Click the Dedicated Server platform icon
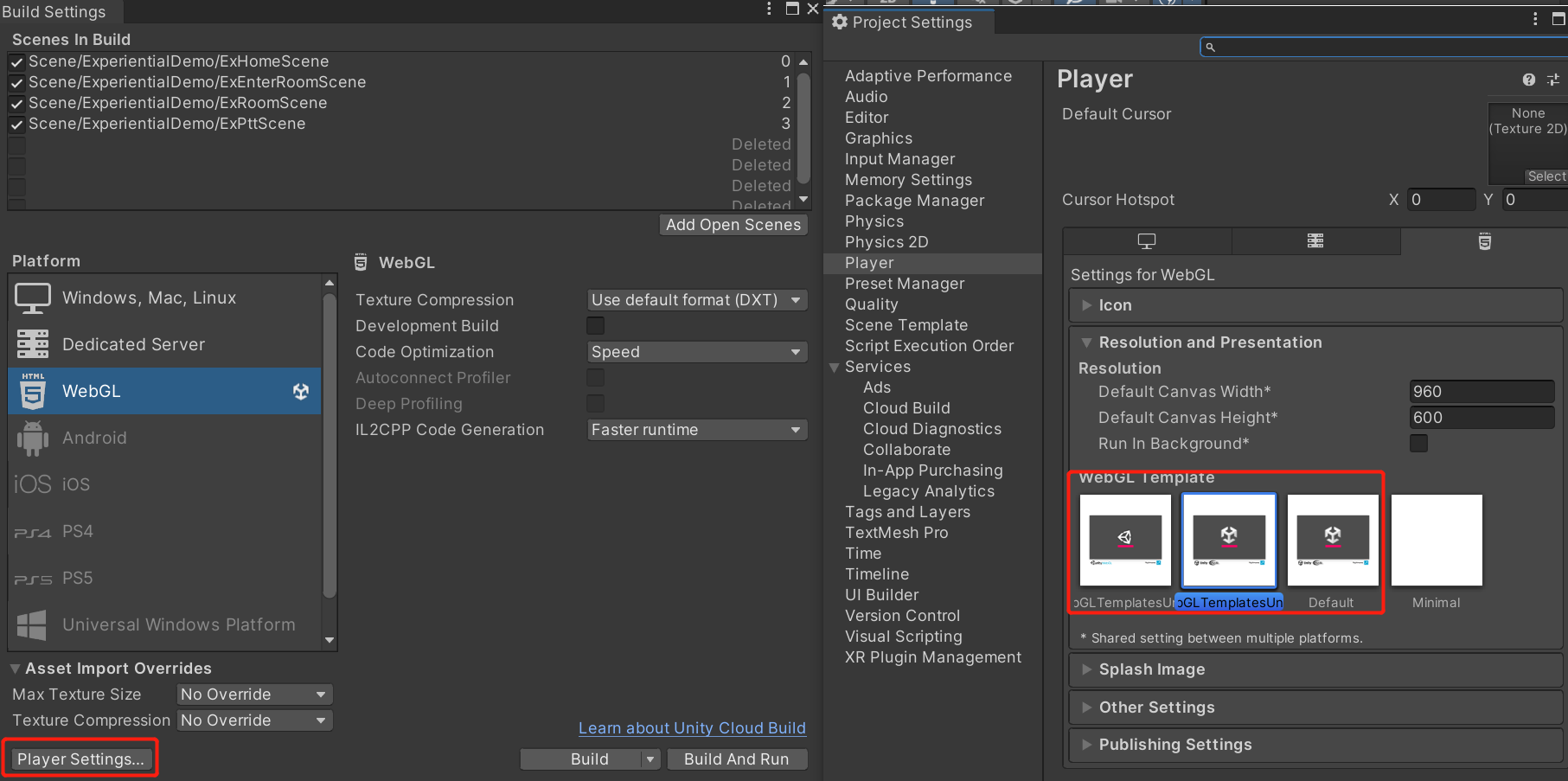Screen dimensions: 1568x781 click(33, 344)
